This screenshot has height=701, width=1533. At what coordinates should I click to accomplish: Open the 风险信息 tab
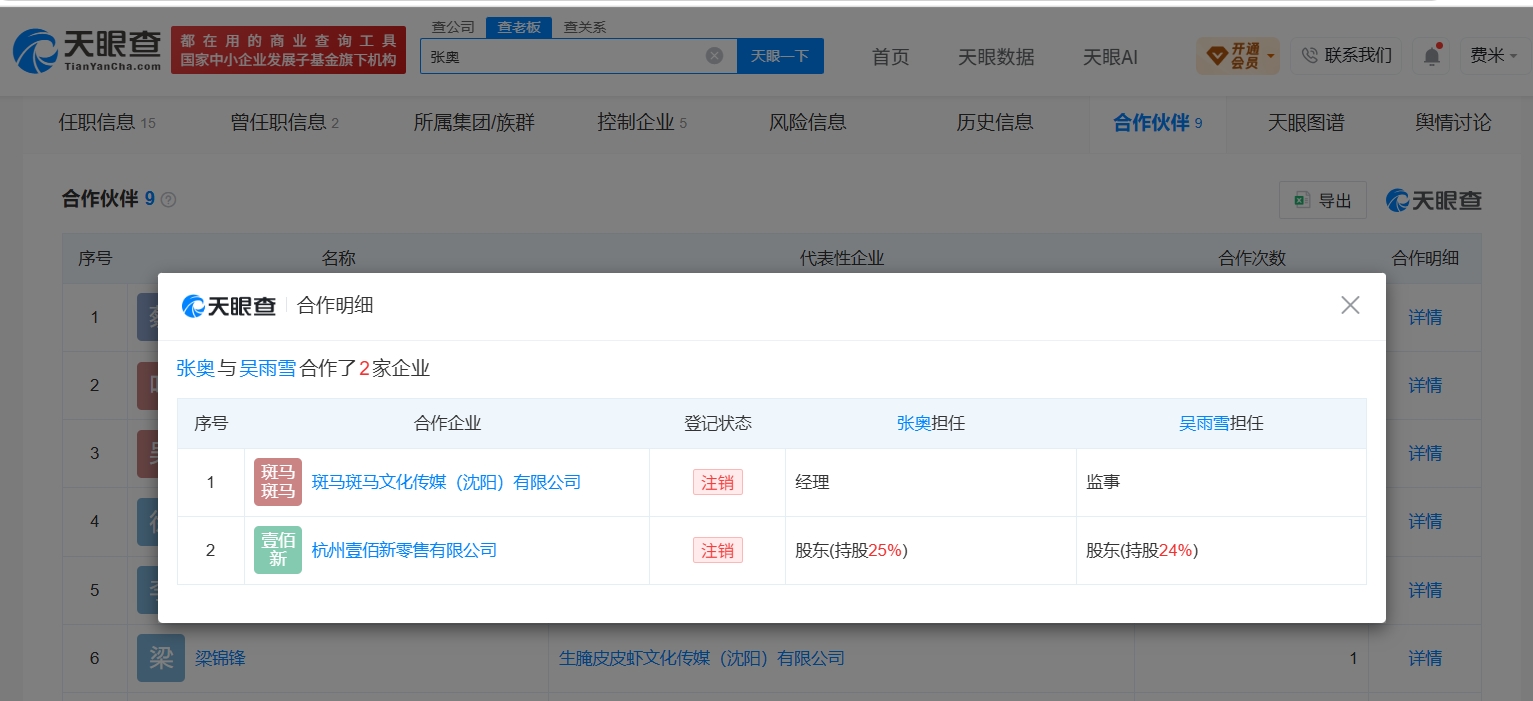pos(808,123)
